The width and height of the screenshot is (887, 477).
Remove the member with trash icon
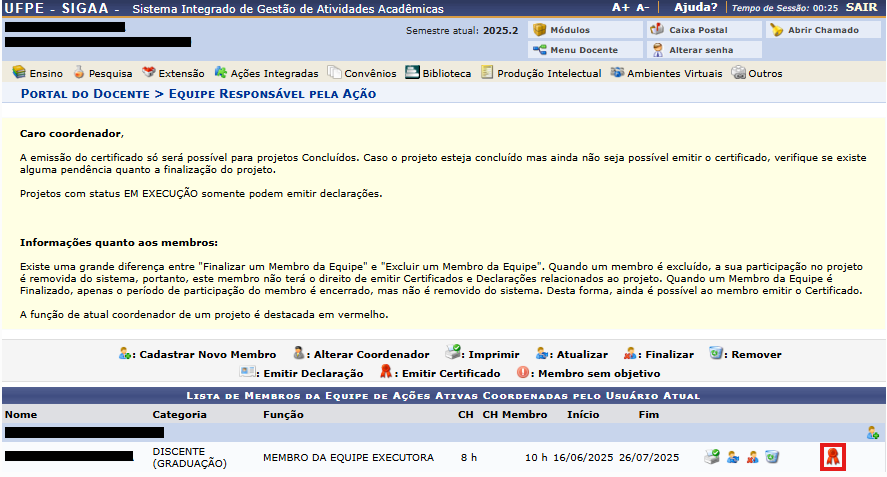(x=772, y=457)
